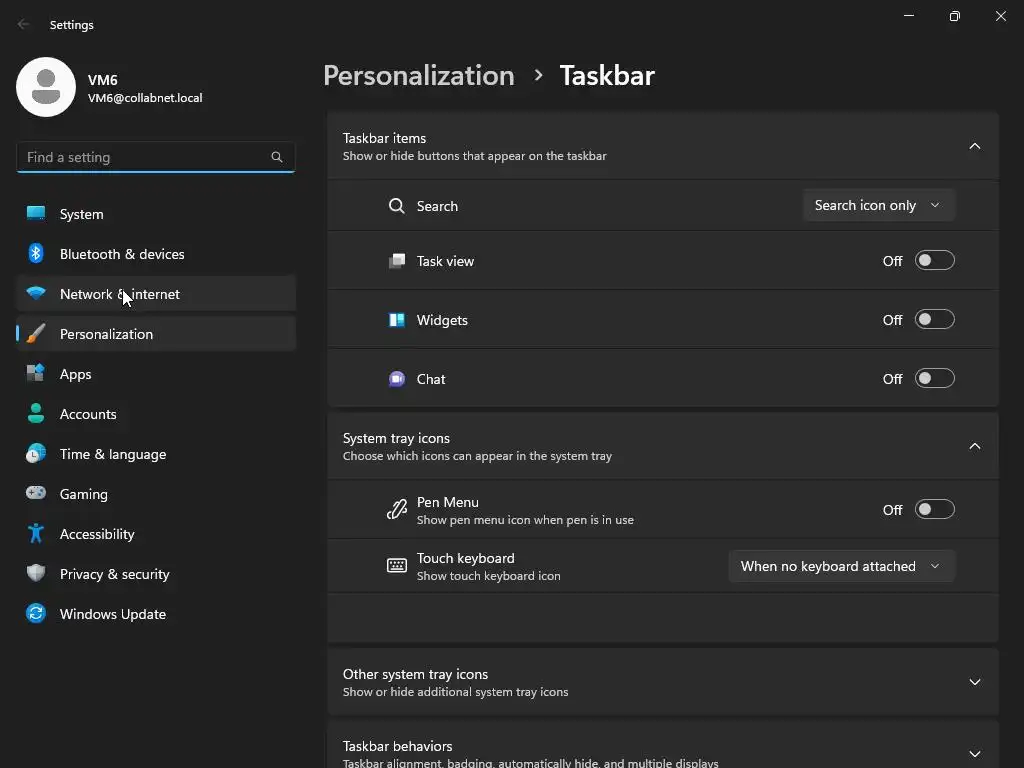This screenshot has width=1024, height=768.
Task: Open the System settings category
Action: pyautogui.click(x=82, y=214)
